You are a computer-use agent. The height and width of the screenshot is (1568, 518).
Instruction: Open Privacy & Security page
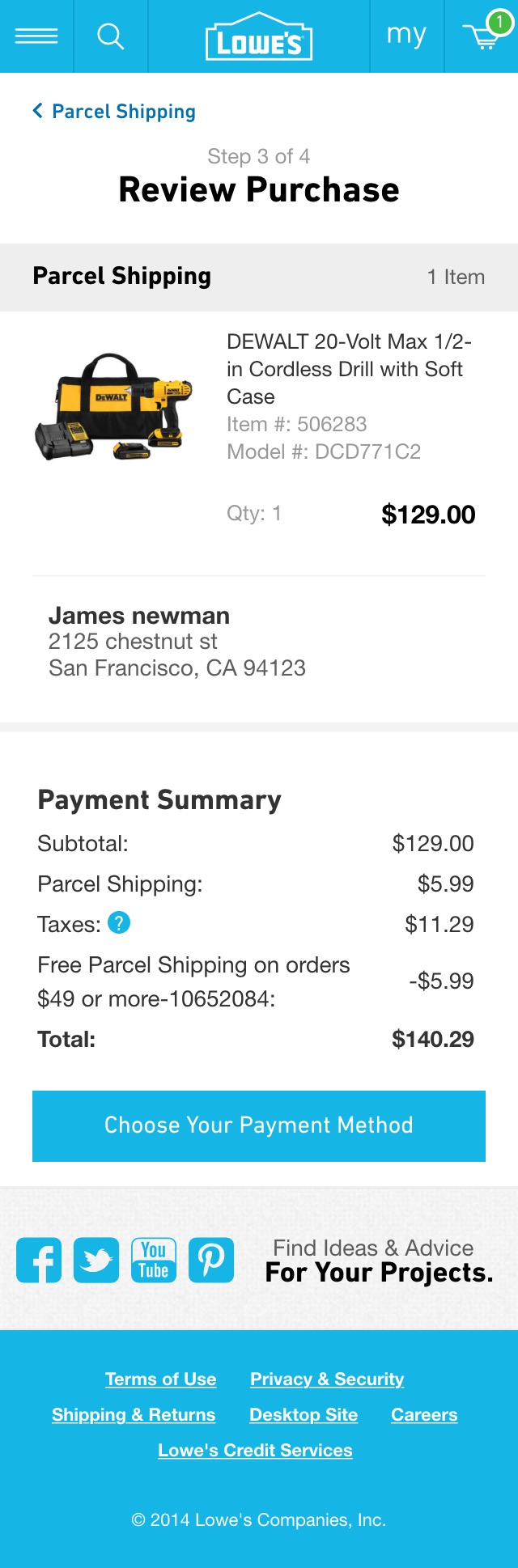click(x=327, y=1379)
